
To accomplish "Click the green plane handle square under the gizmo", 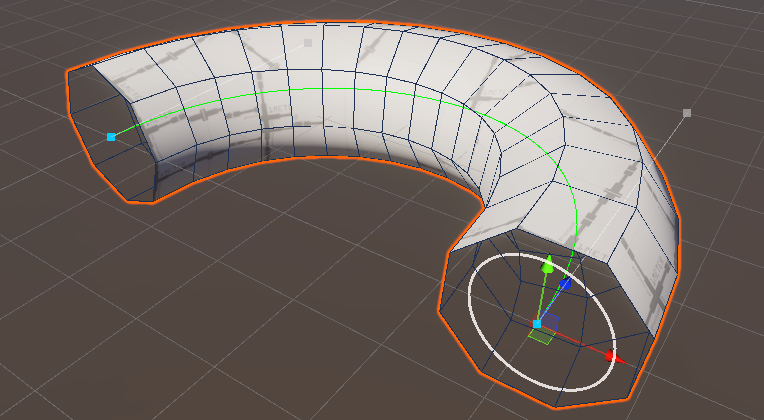I will [540, 338].
